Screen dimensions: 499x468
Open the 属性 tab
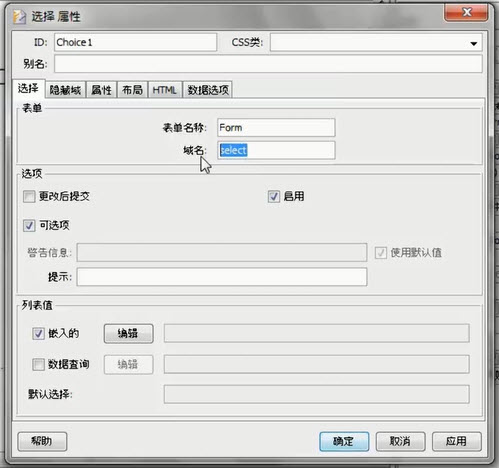point(101,90)
